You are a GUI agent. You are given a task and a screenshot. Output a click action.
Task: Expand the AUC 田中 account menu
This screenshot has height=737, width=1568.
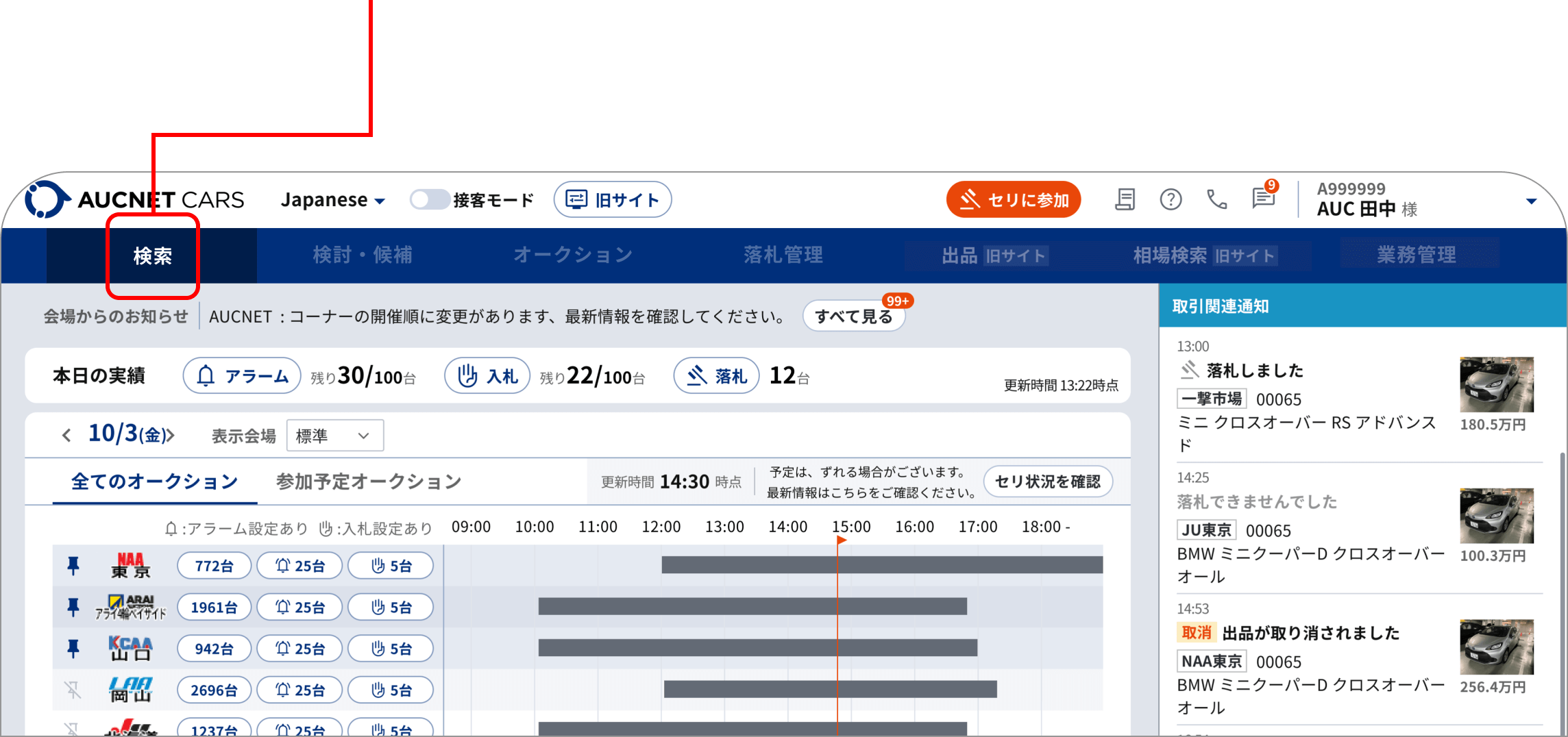1531,201
